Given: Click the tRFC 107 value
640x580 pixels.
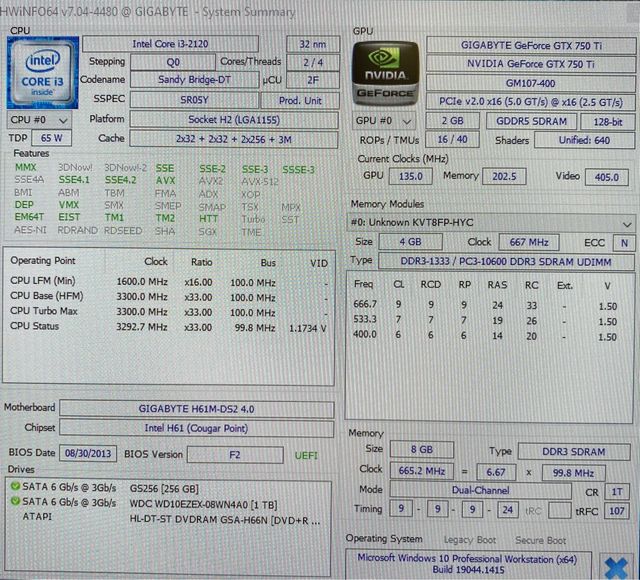Looking at the screenshot, I should [617, 511].
